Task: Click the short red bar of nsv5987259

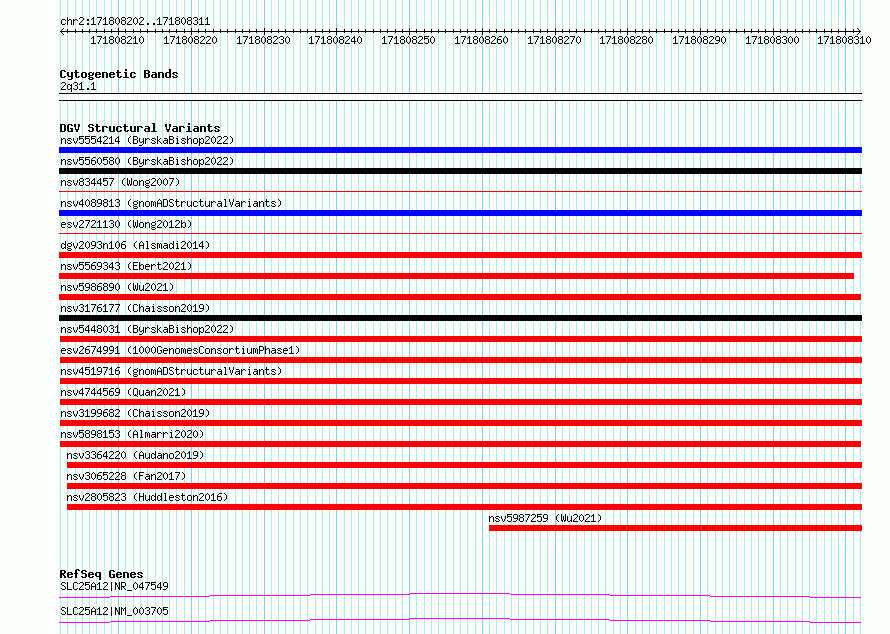Action: point(675,528)
